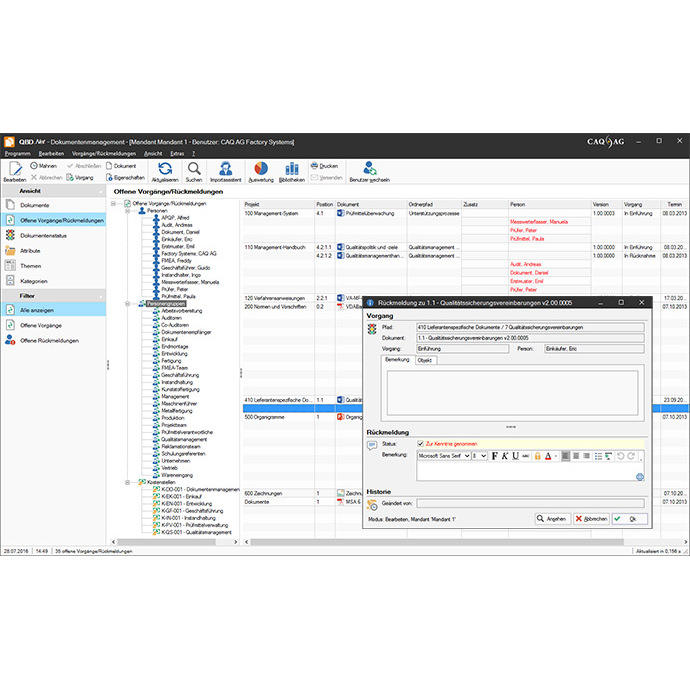This screenshot has width=690, height=690.
Task: Open the Bearbeiten menu
Action: [x=51, y=154]
